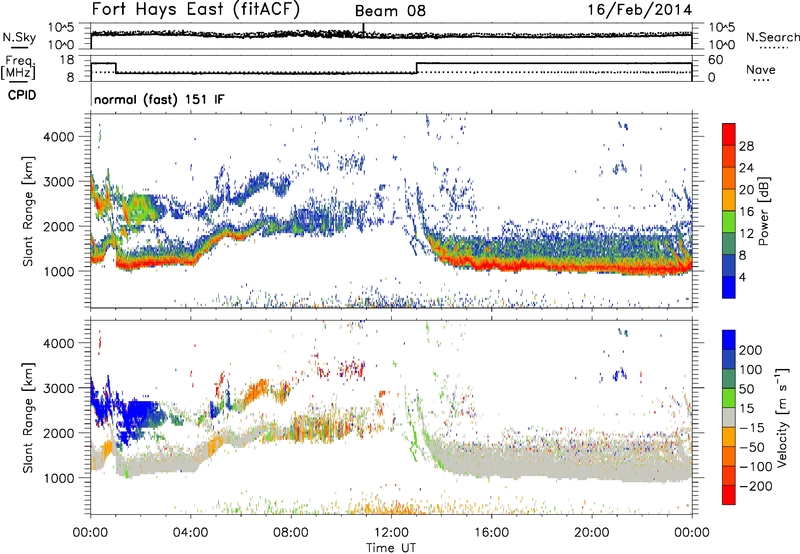
Task: Click the 'Power [dB]' colorbar label
Action: (764, 211)
